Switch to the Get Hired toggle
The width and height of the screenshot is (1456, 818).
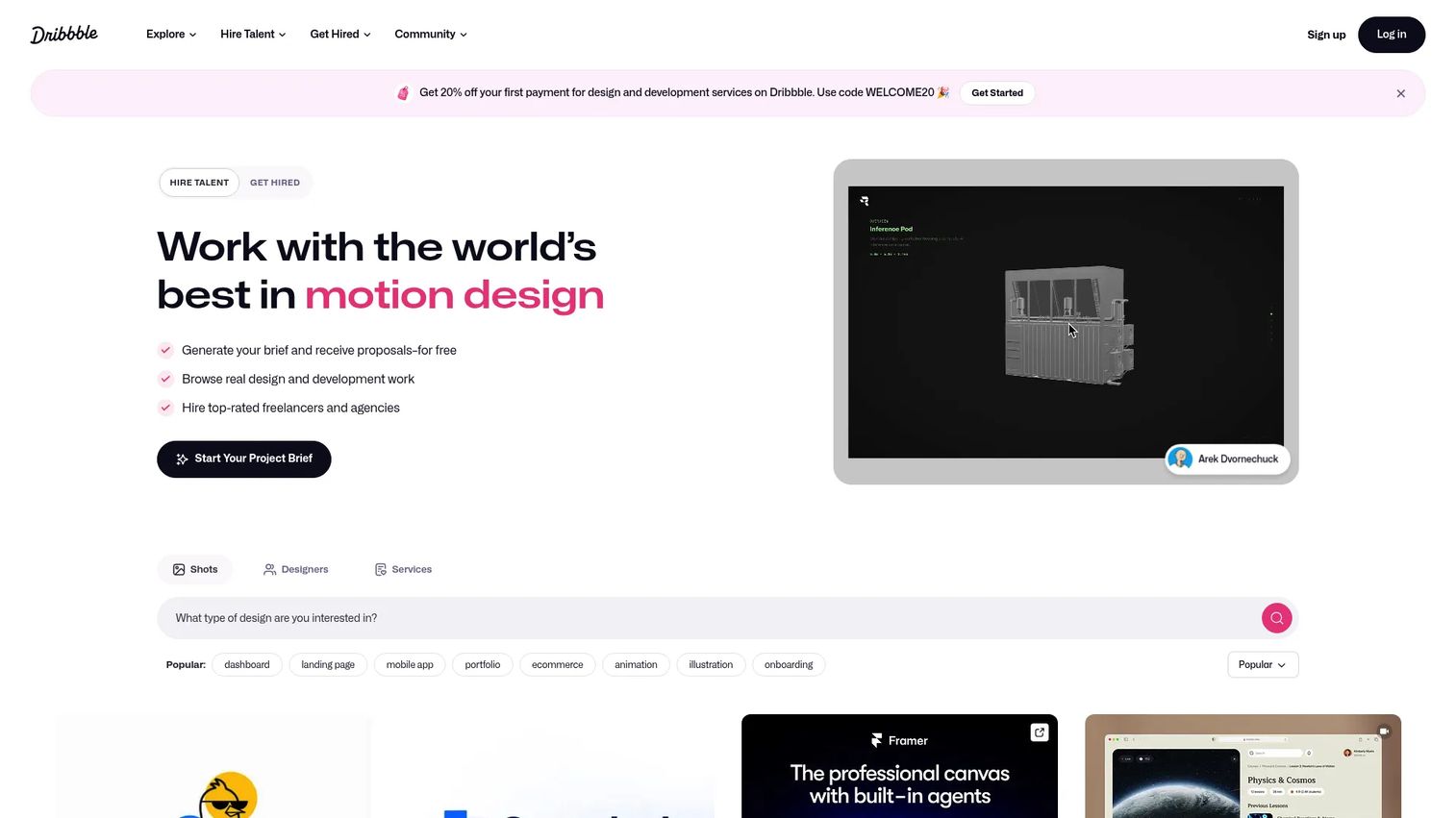click(275, 183)
